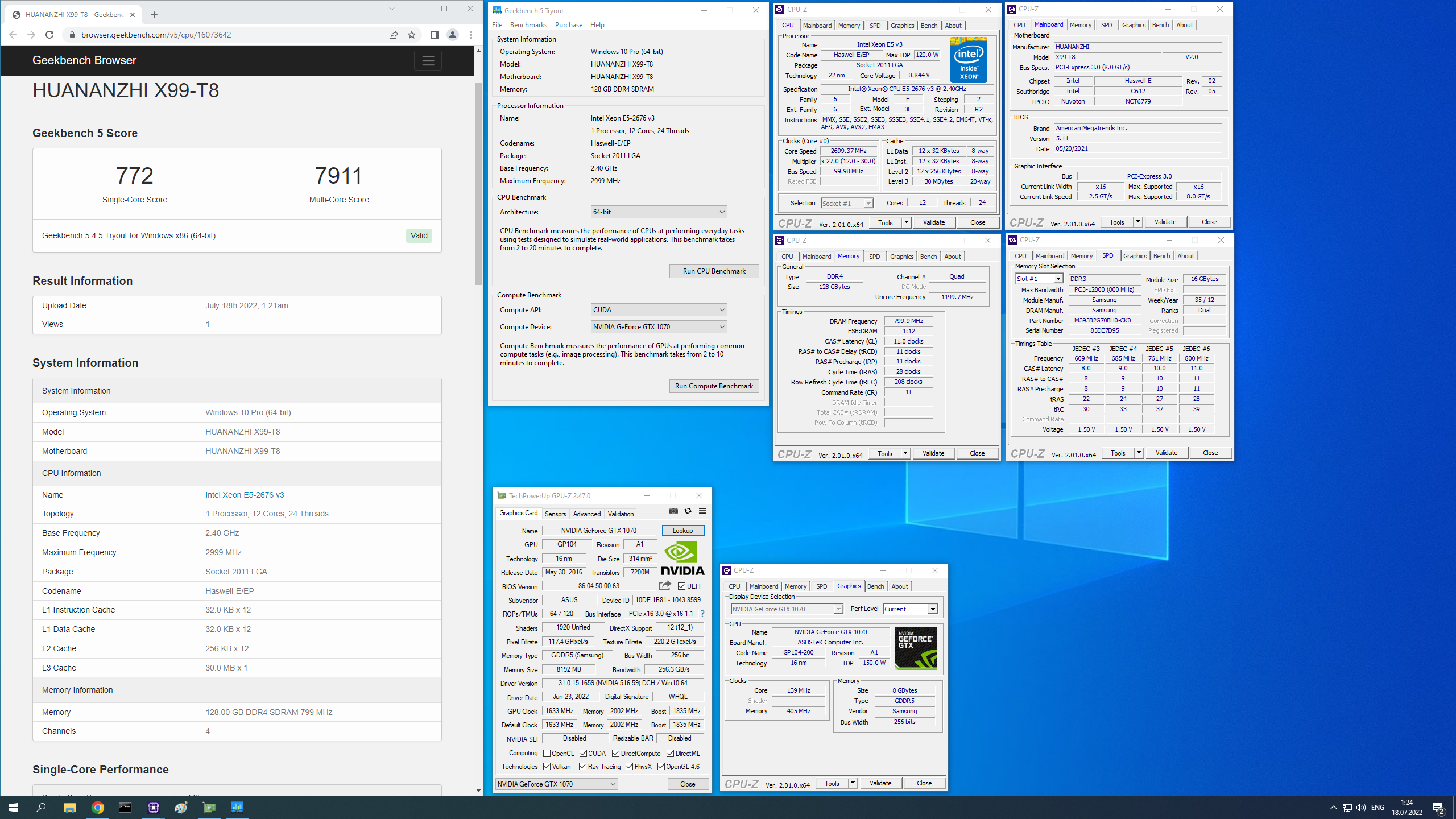Open Windows search from the taskbar
The height and width of the screenshot is (819, 1456).
coord(41,807)
